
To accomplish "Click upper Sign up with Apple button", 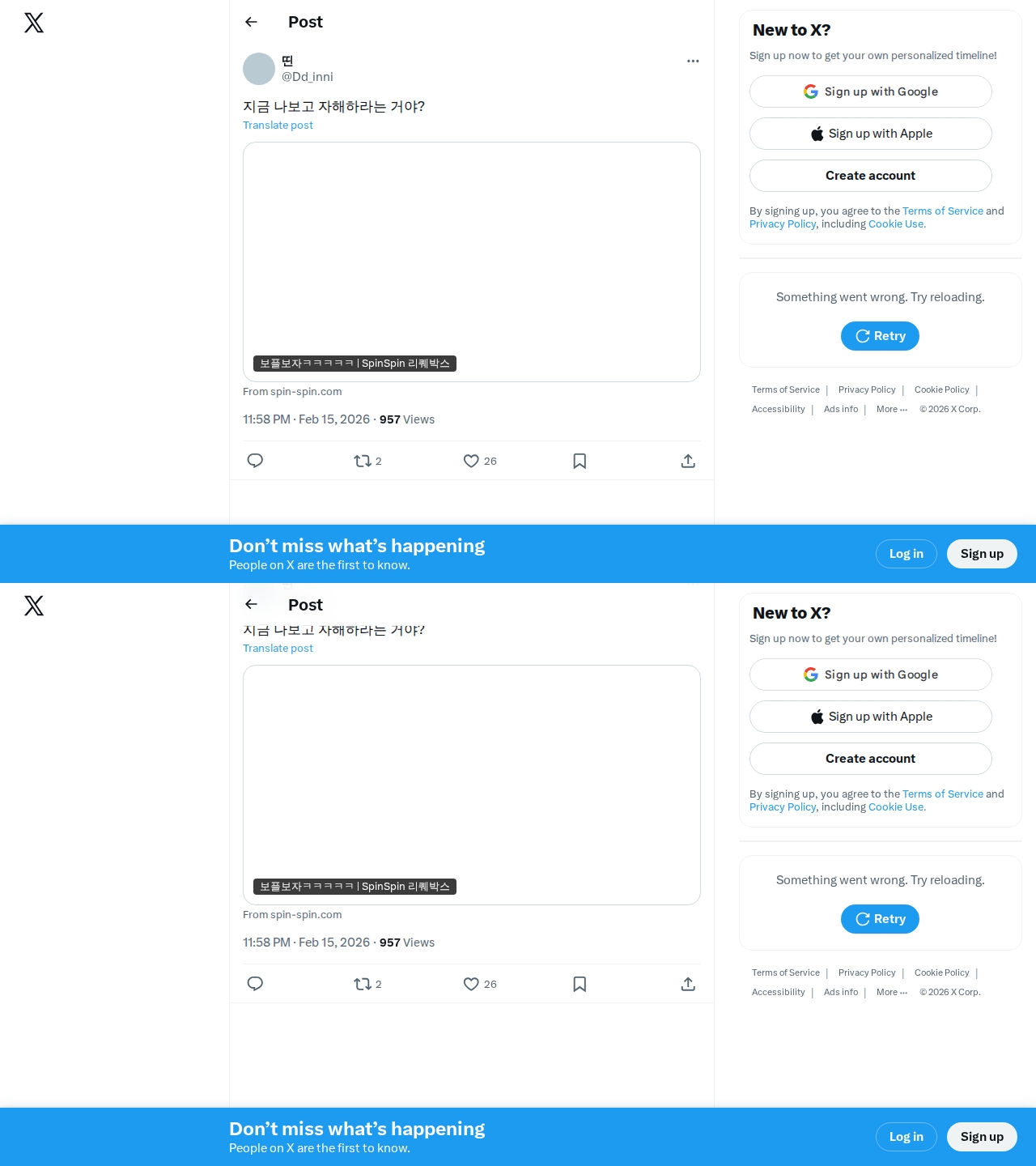I will (x=871, y=134).
